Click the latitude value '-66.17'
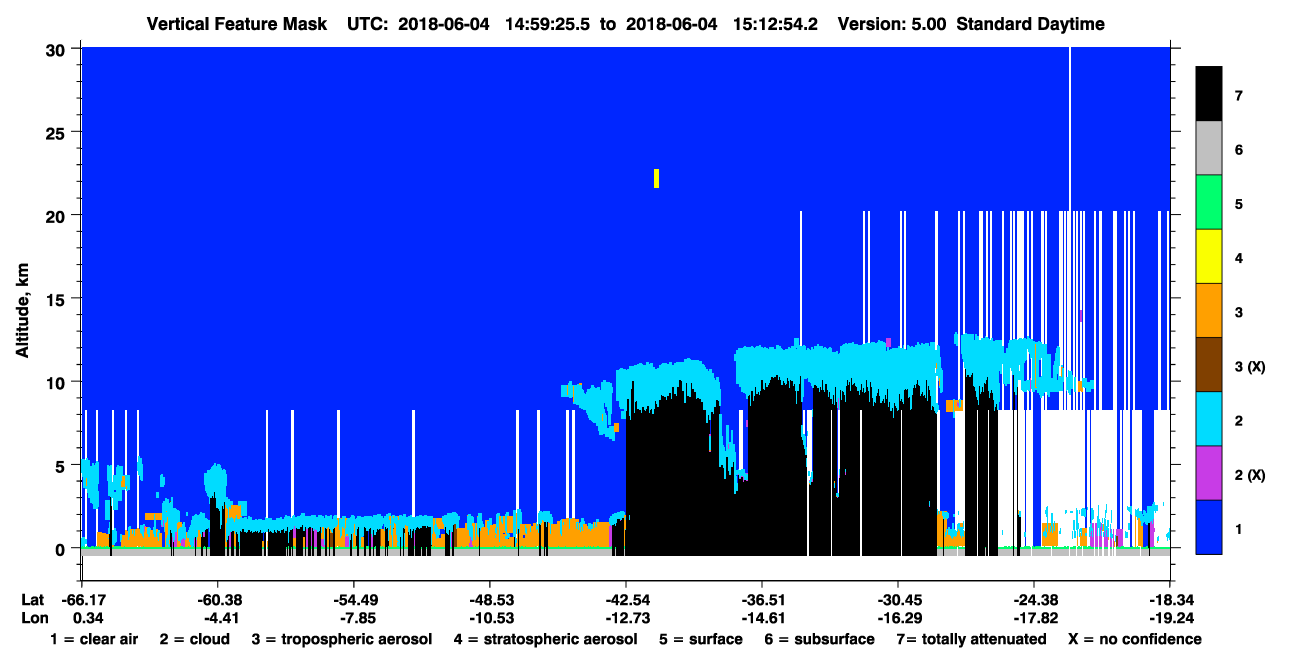 [x=82, y=600]
